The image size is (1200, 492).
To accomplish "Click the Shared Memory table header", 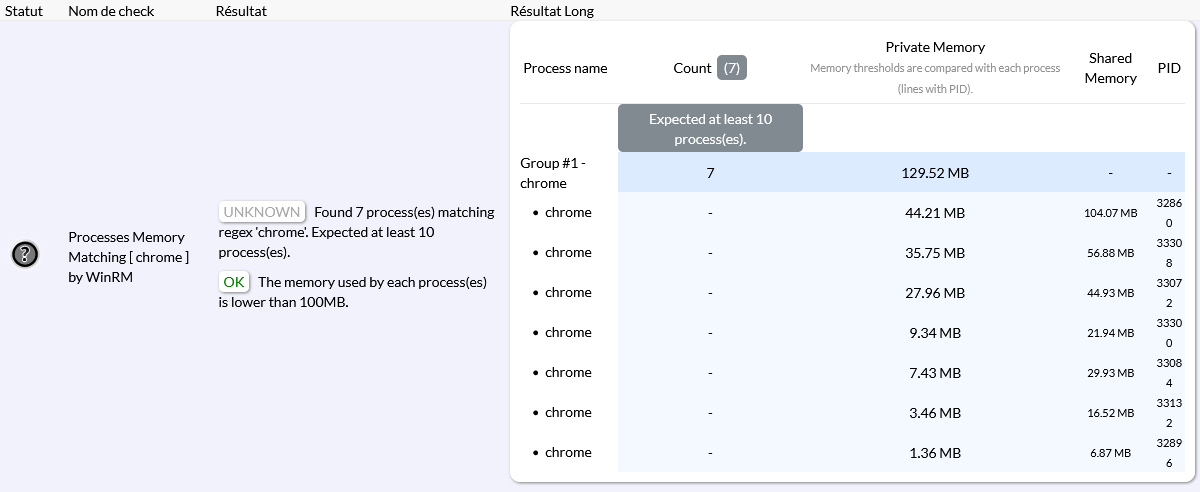I will [1110, 68].
